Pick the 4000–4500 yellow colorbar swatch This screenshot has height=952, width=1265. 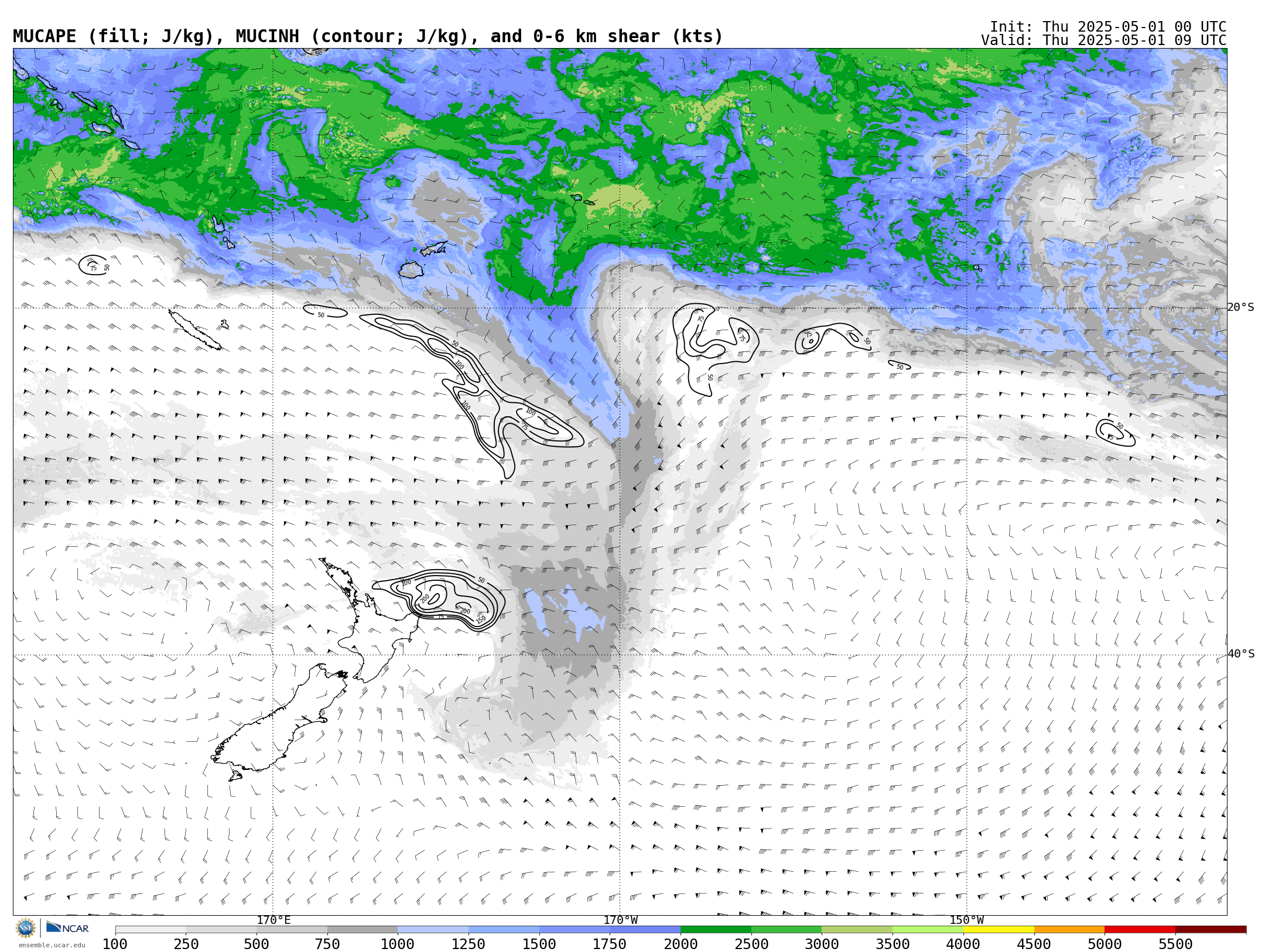click(x=999, y=930)
